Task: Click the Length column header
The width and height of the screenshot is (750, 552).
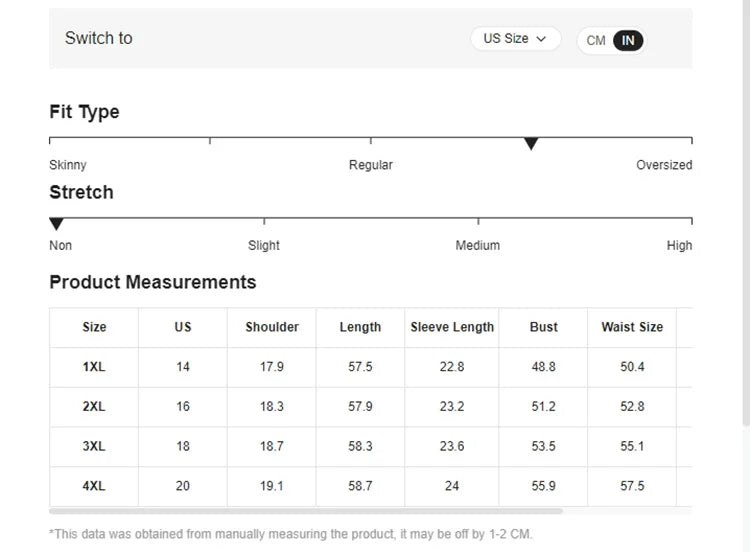Action: 360,327
